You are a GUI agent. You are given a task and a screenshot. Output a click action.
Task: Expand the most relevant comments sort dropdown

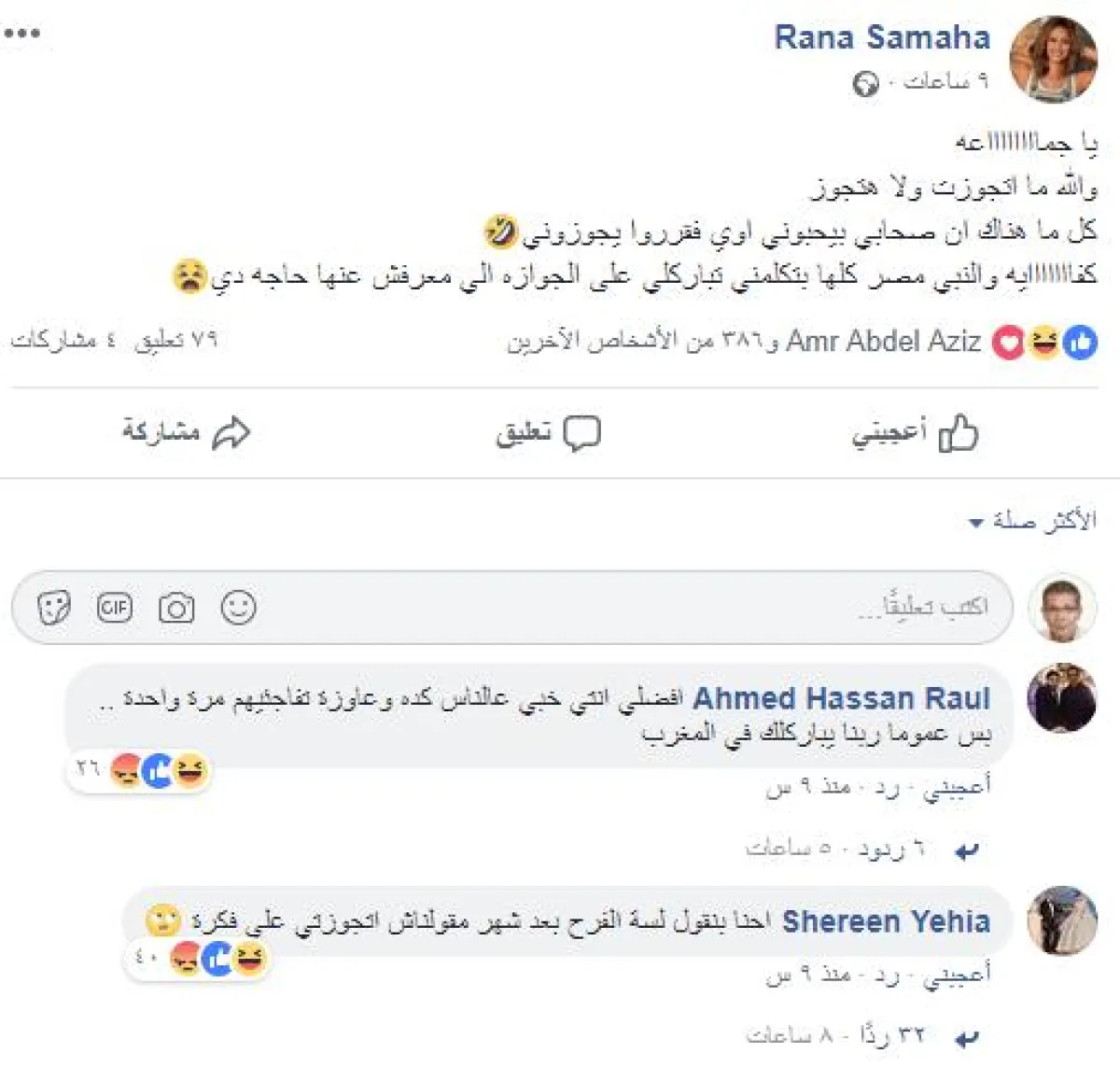[x=1034, y=521]
